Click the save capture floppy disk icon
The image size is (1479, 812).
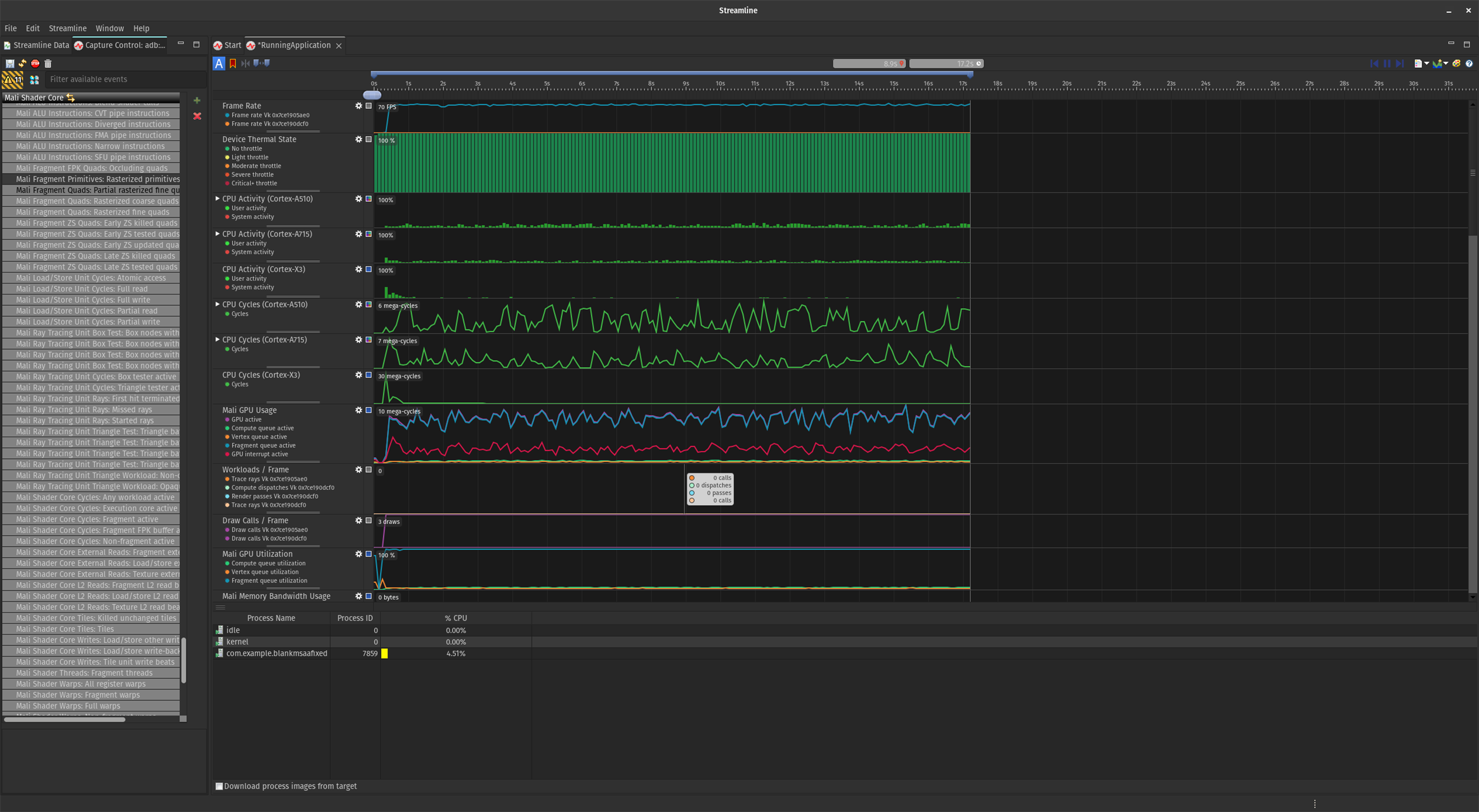10,63
